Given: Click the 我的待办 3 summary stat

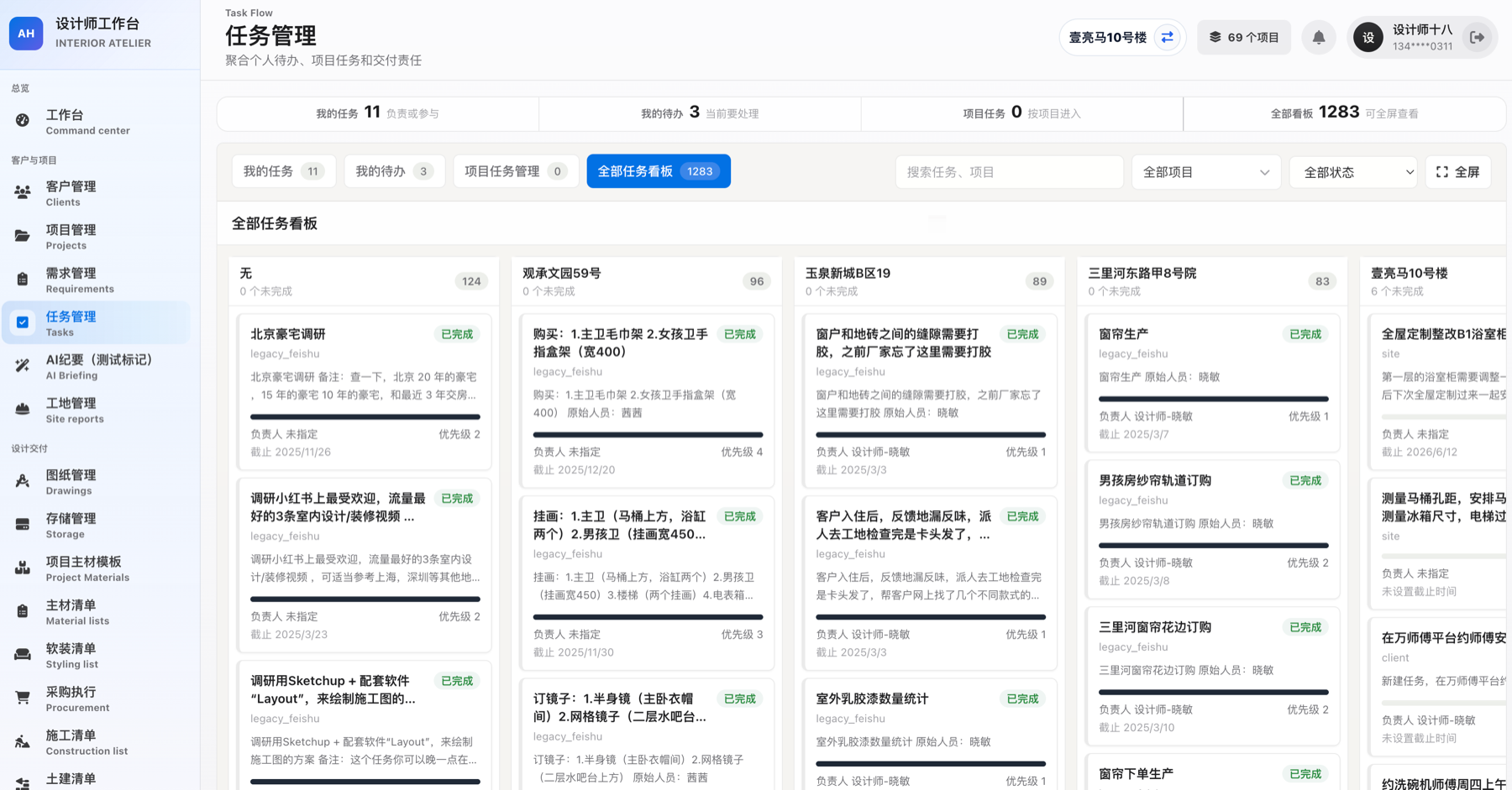Looking at the screenshot, I should 700,113.
